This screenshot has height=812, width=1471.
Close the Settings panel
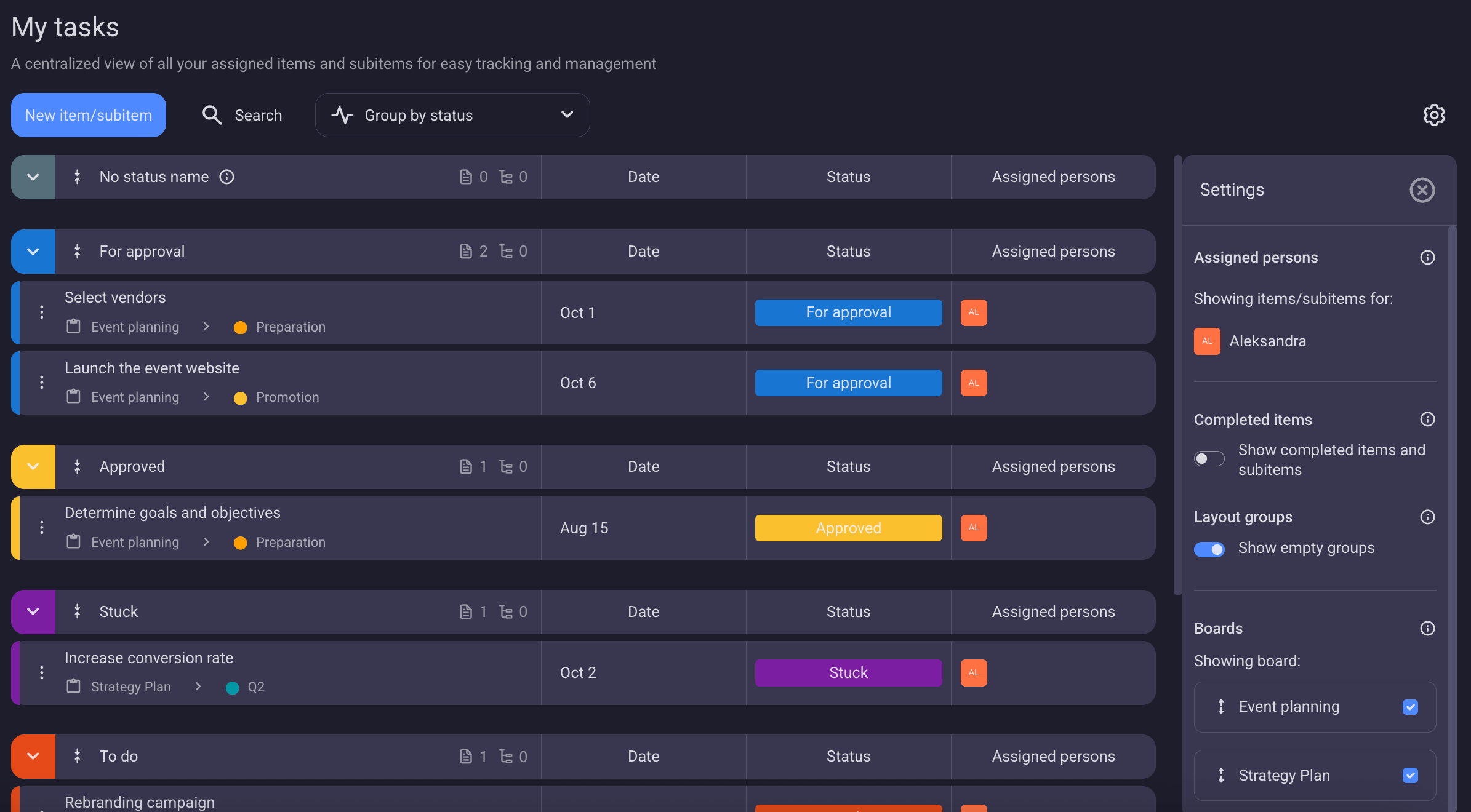coord(1422,190)
